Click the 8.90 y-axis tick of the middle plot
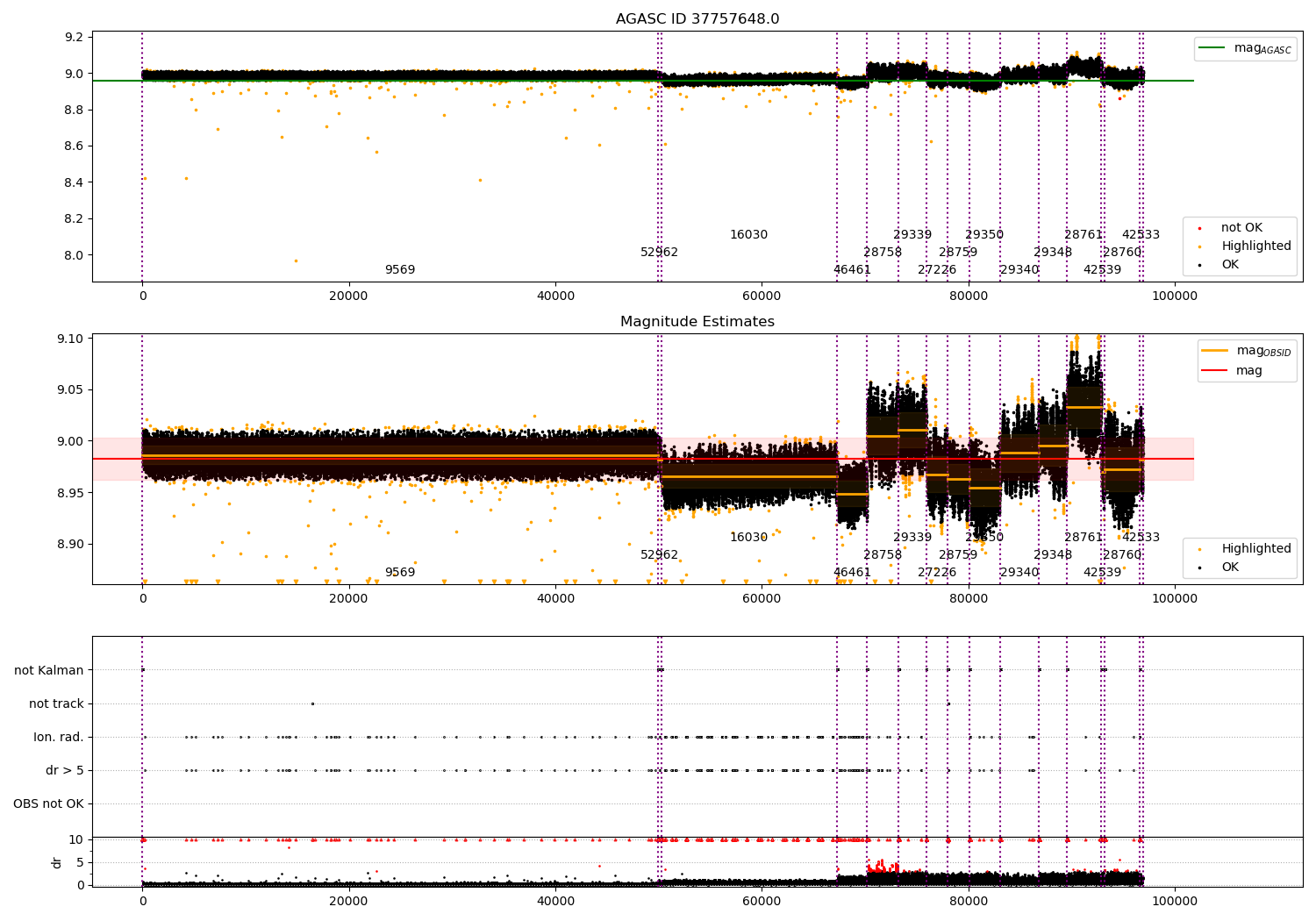Viewport: 1316px width, 921px height. 70,545
